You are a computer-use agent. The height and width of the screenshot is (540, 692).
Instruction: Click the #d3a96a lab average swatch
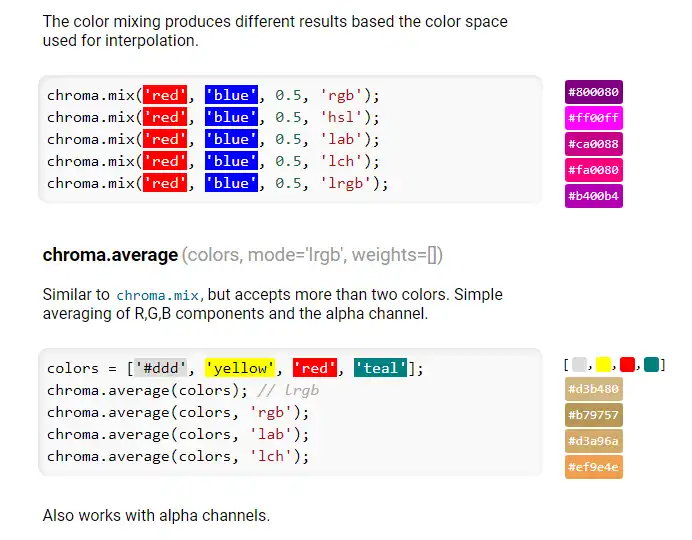pos(594,441)
